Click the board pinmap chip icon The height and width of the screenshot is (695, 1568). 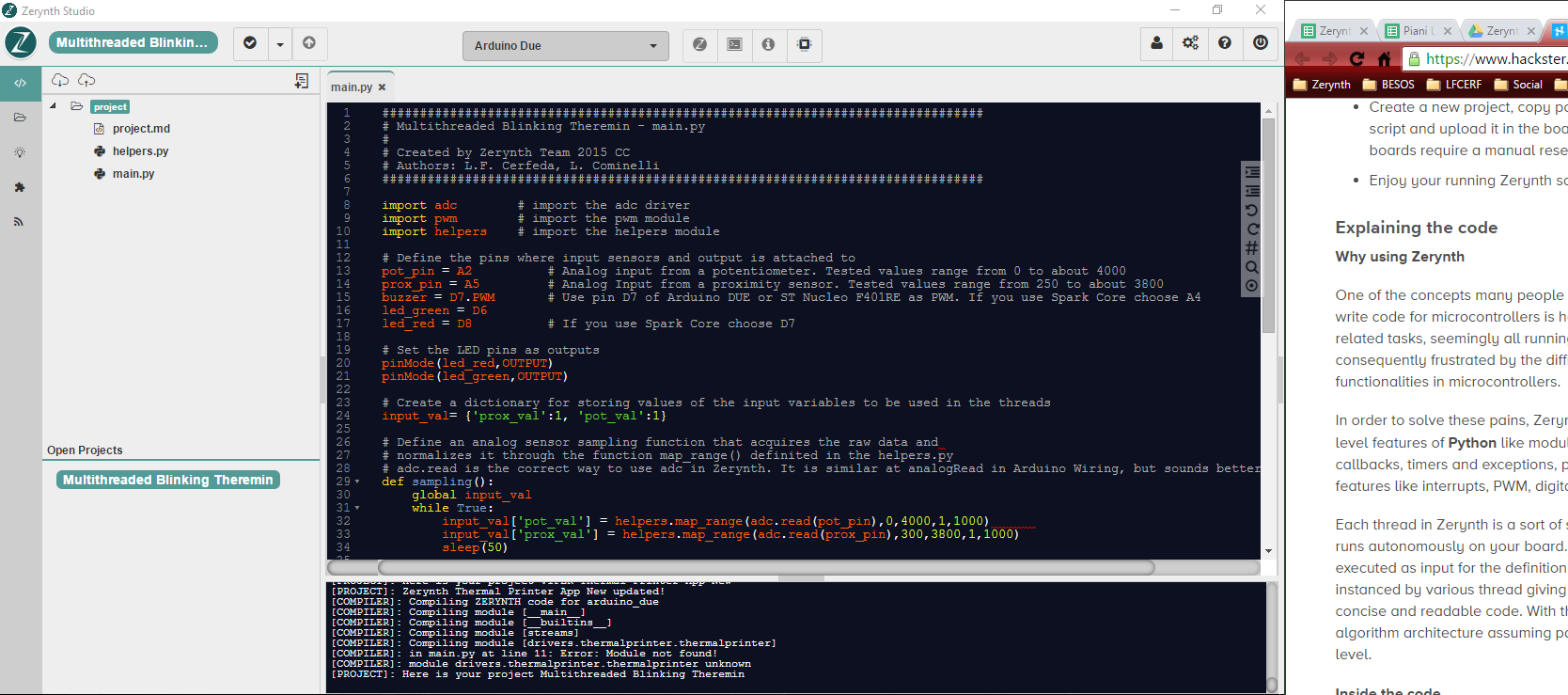pos(804,44)
